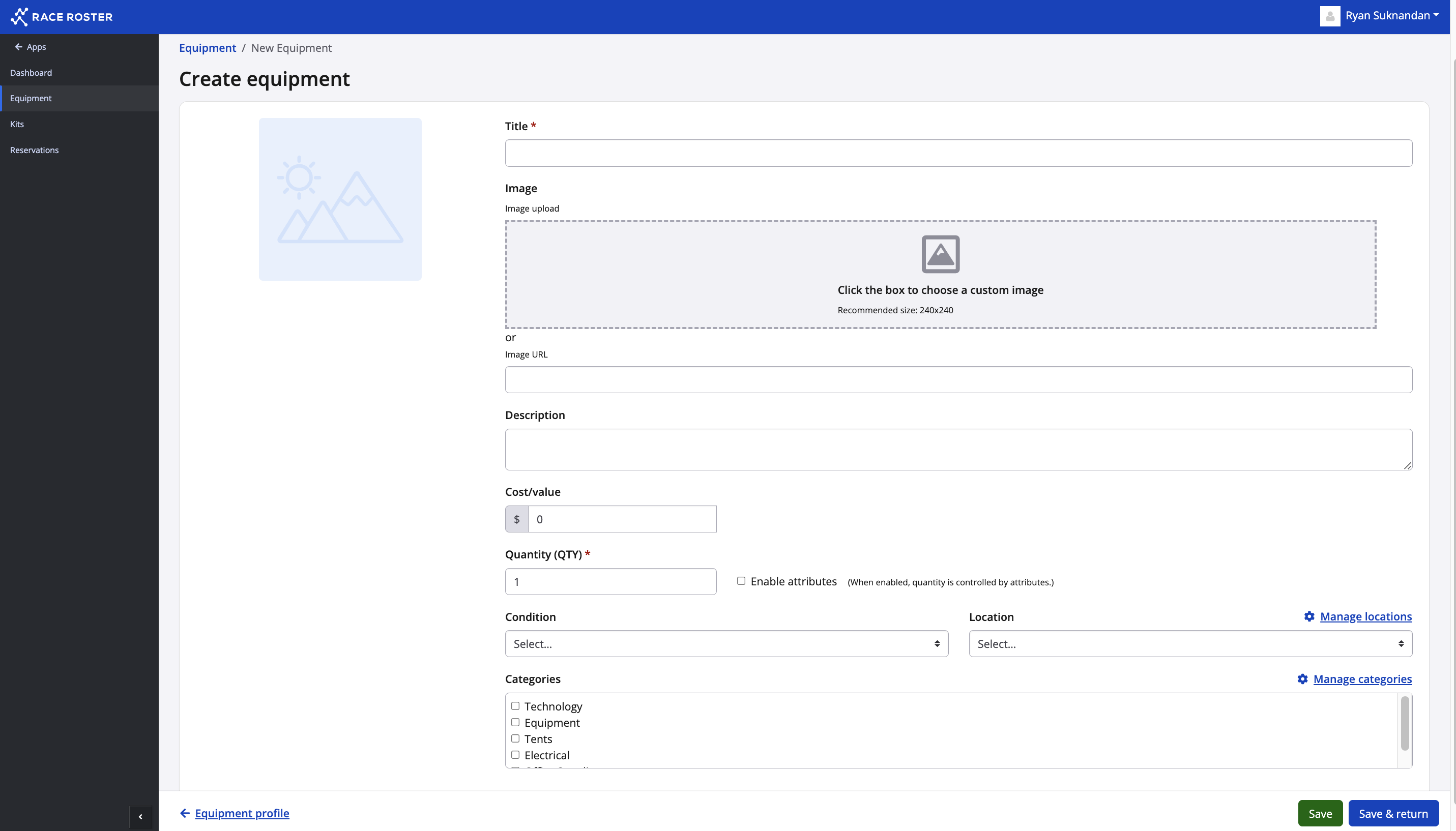Image resolution: width=1456 pixels, height=831 pixels.
Task: Click into the Title input field
Action: (x=958, y=153)
